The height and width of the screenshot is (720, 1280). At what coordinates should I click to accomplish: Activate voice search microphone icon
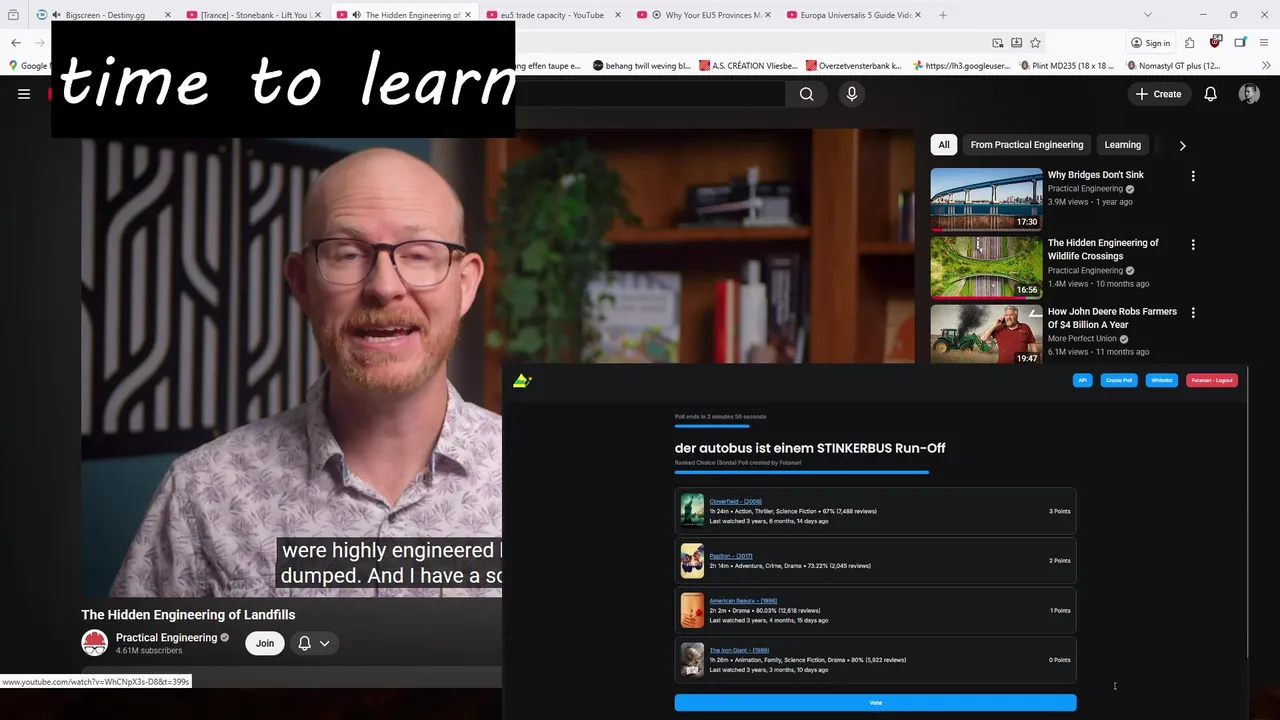point(851,94)
